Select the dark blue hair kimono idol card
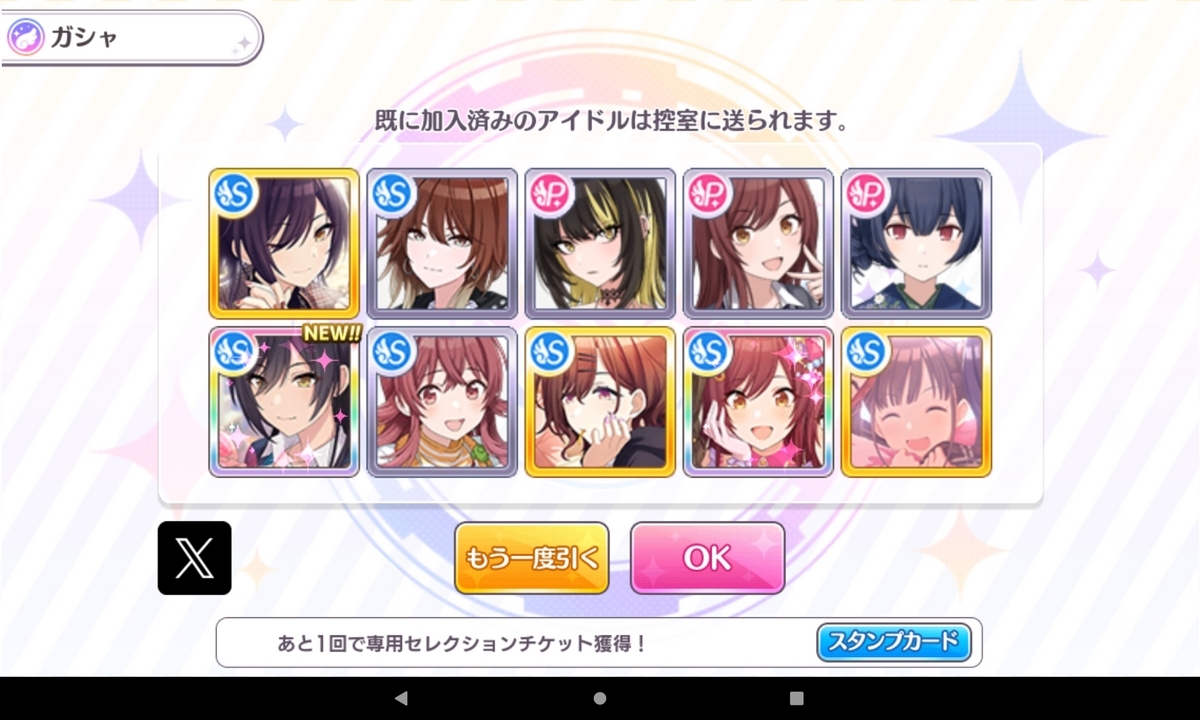The height and width of the screenshot is (720, 1200). 916,243
